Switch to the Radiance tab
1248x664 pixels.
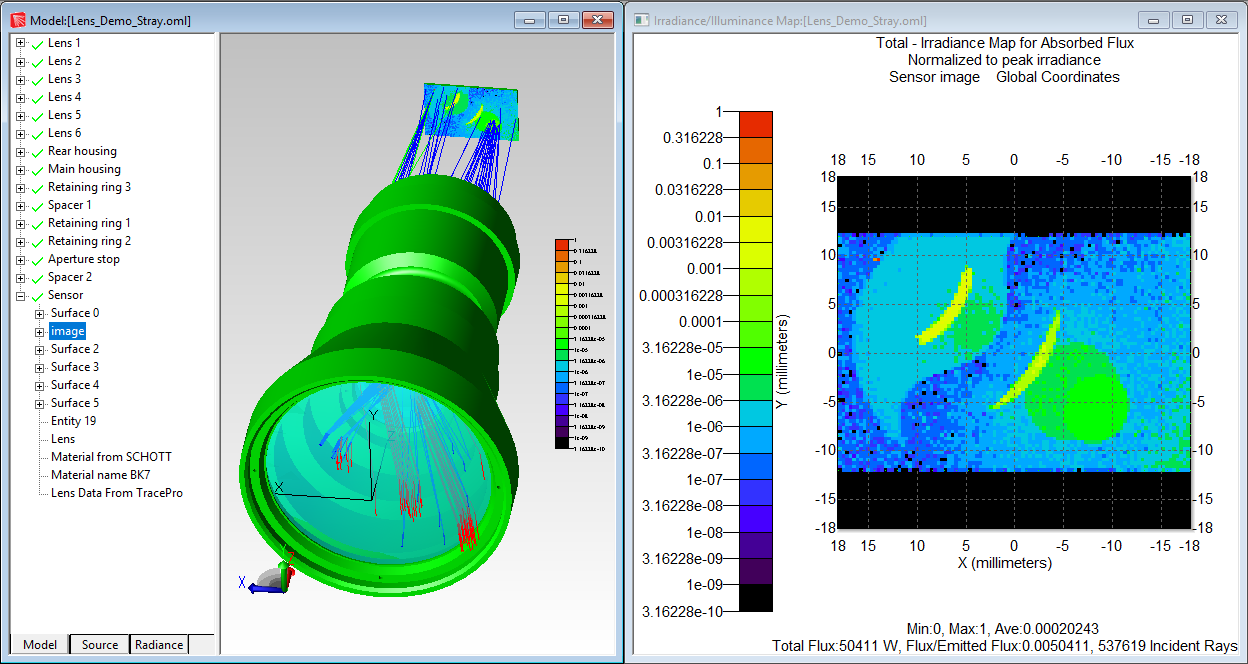coord(158,645)
